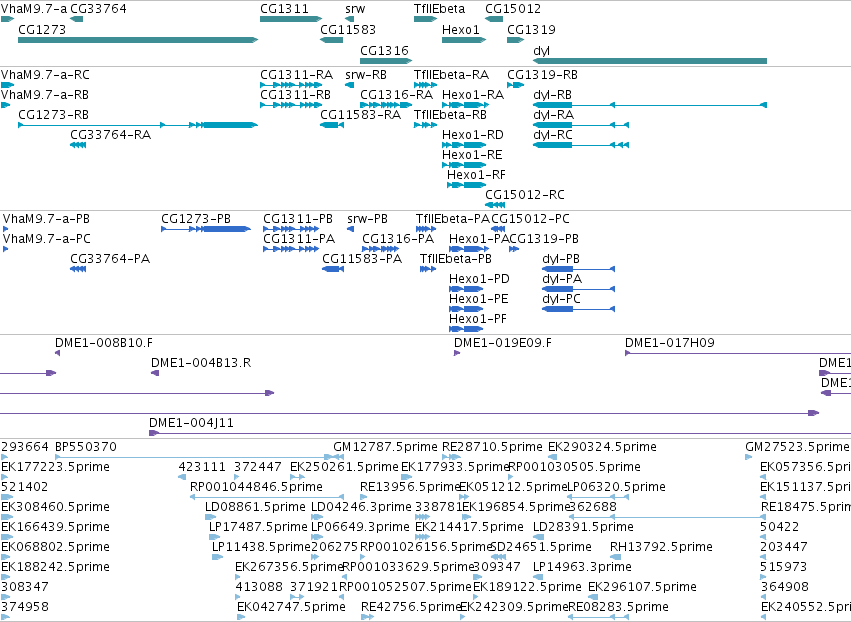Select the long dyl gene bar
The height and width of the screenshot is (622, 851).
coord(650,61)
